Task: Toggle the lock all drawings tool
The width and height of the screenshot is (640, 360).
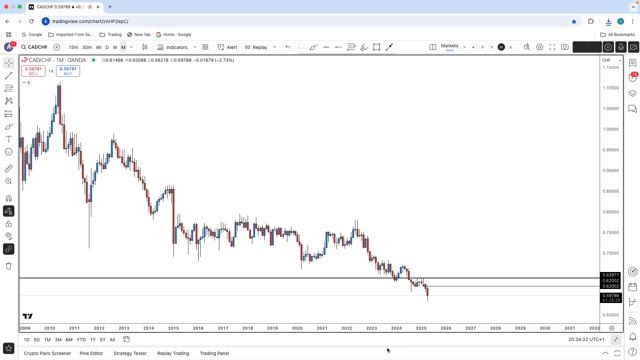Action: 9,224
